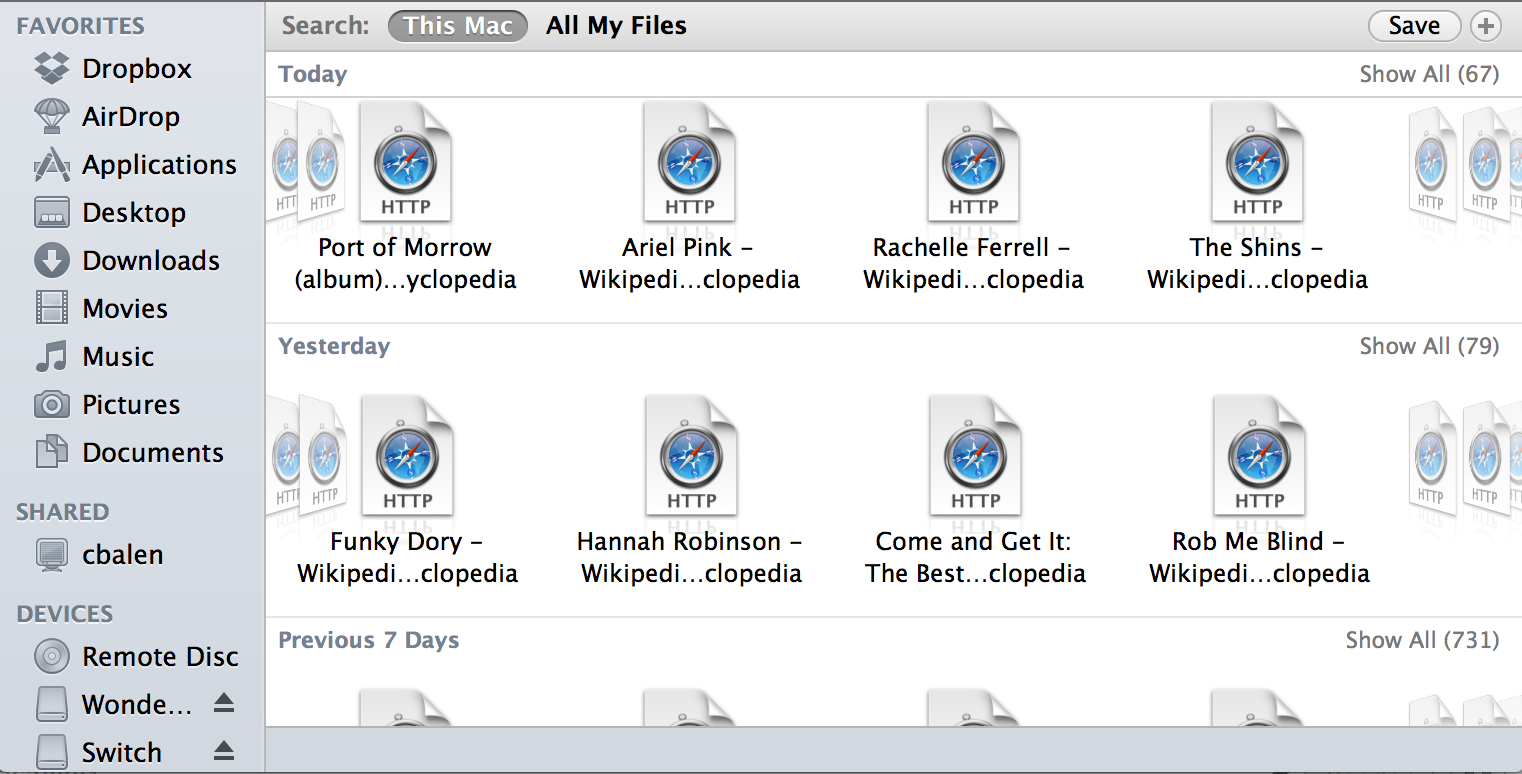
Task: Open Dropbox icon in Favorites sidebar
Action: tap(52, 68)
